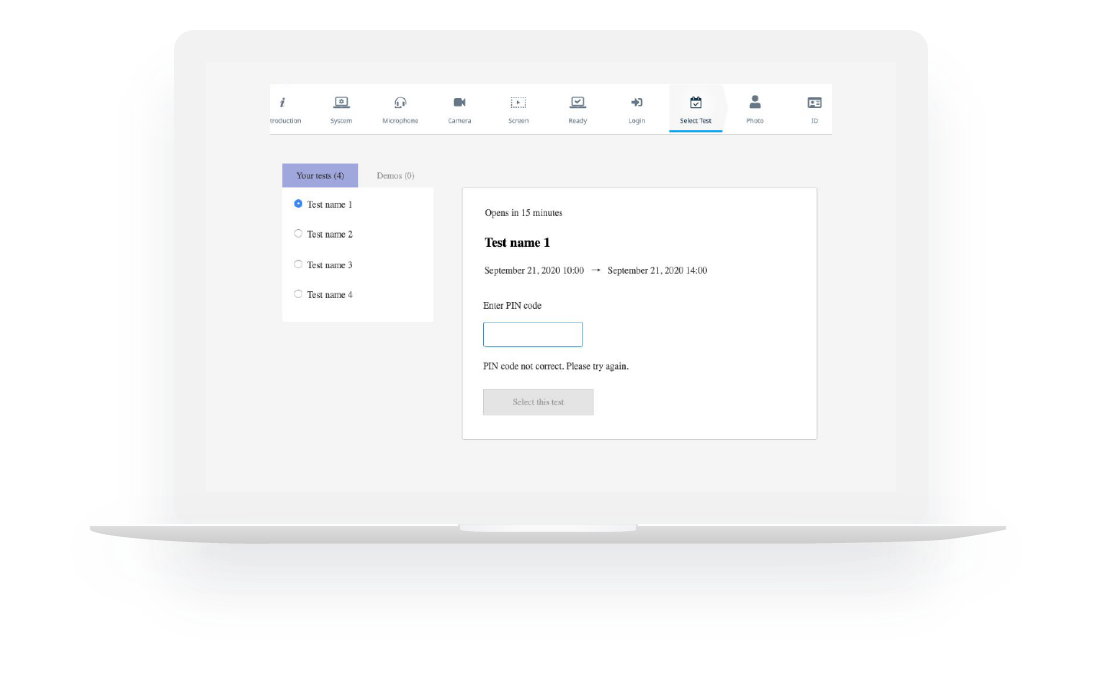Click inside the PIN code field
This screenshot has height=674, width=1096.
(x=532, y=333)
